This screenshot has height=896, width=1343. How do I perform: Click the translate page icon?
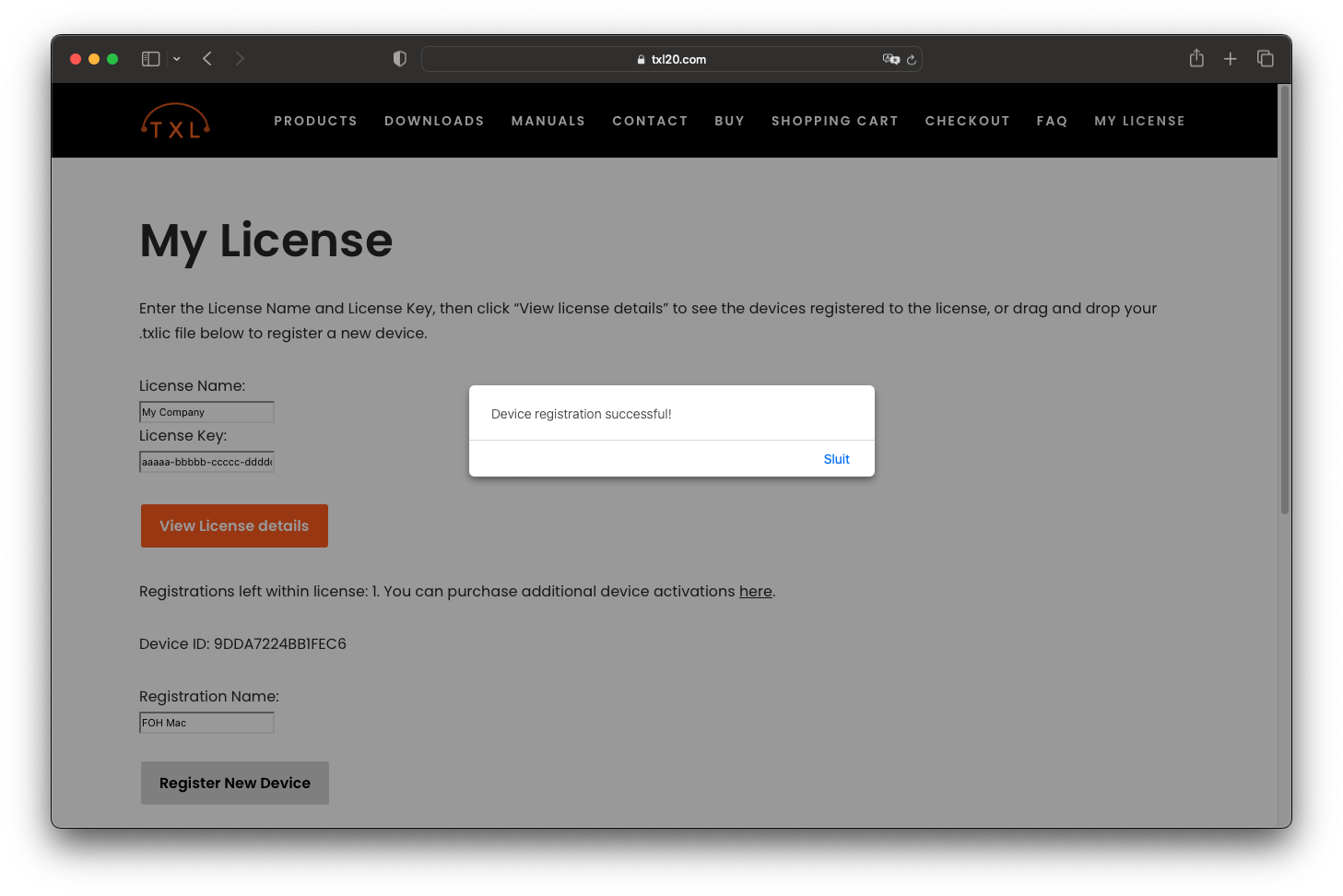click(890, 59)
